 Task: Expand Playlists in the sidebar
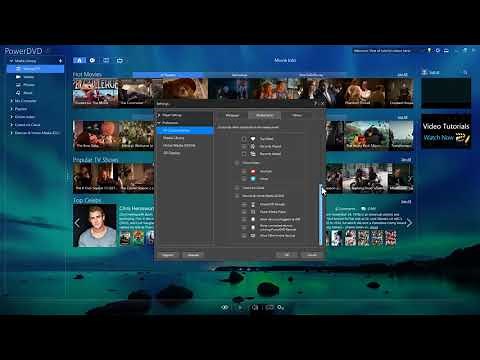(x=11, y=109)
